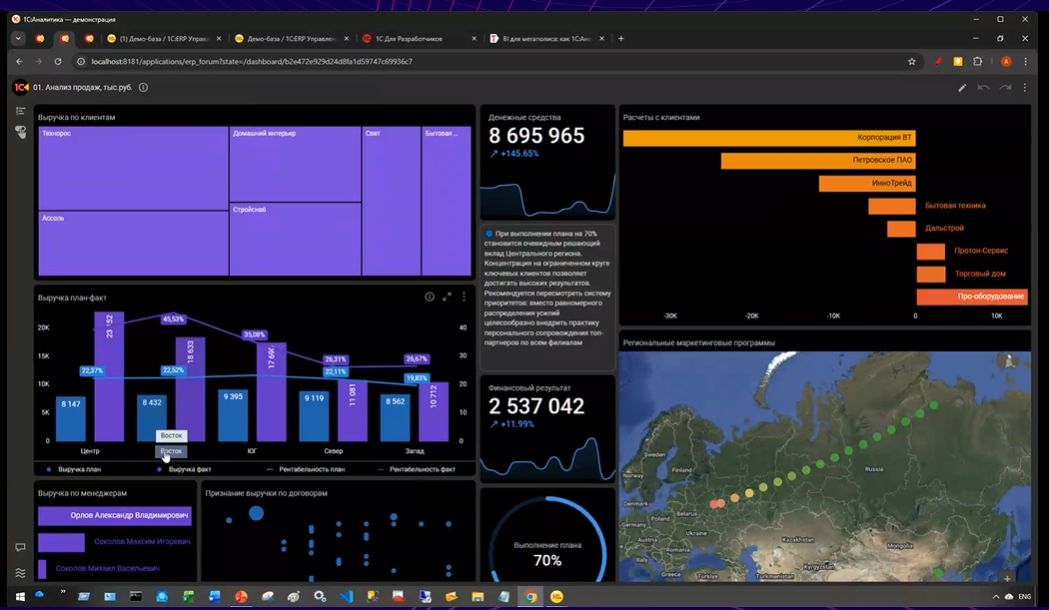Open the browser tab search dropdown arrow
Screen dimensions: 1049x610
point(18,38)
